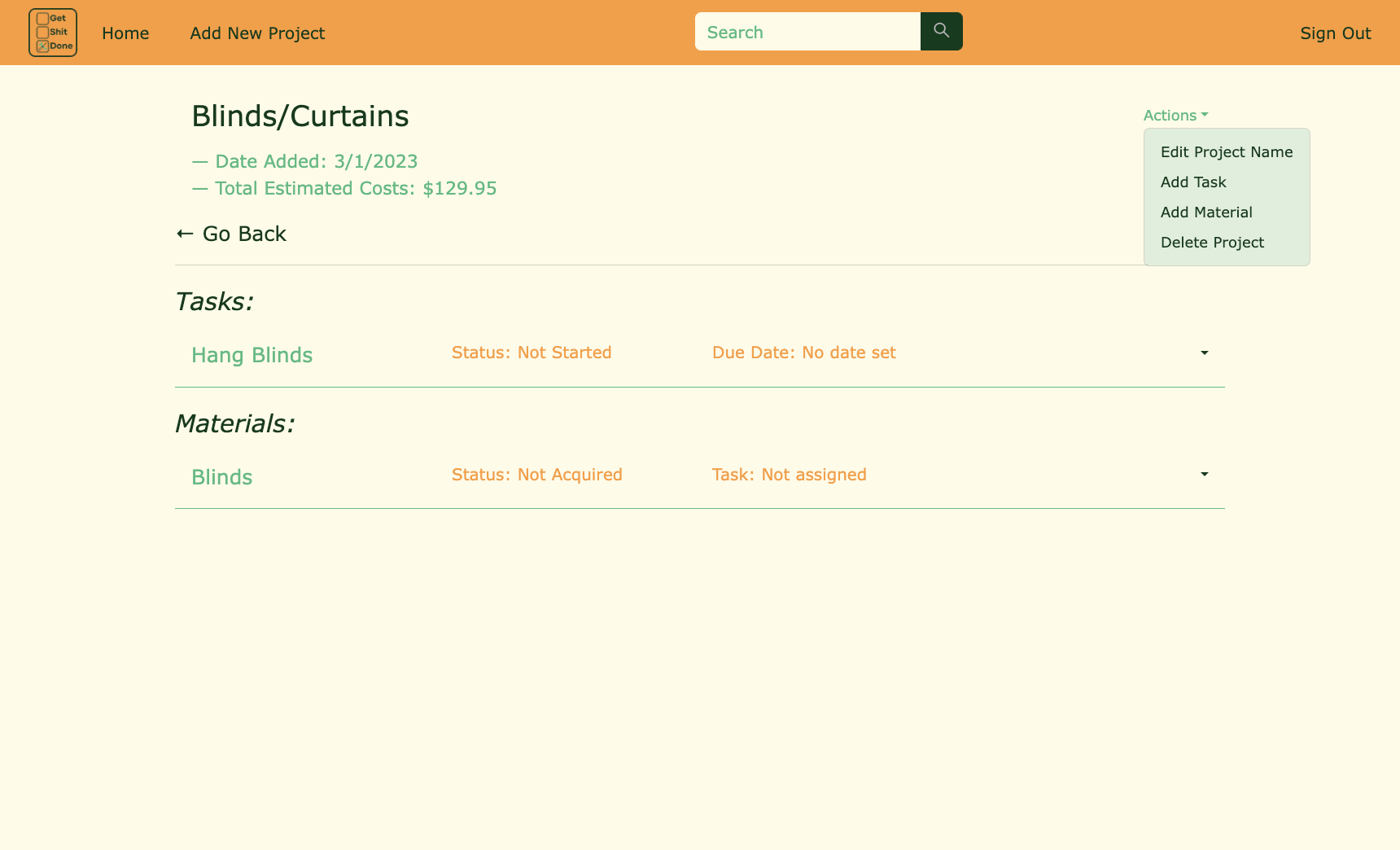Click the project title Blinds/Curtains
The height and width of the screenshot is (850, 1400).
300,116
